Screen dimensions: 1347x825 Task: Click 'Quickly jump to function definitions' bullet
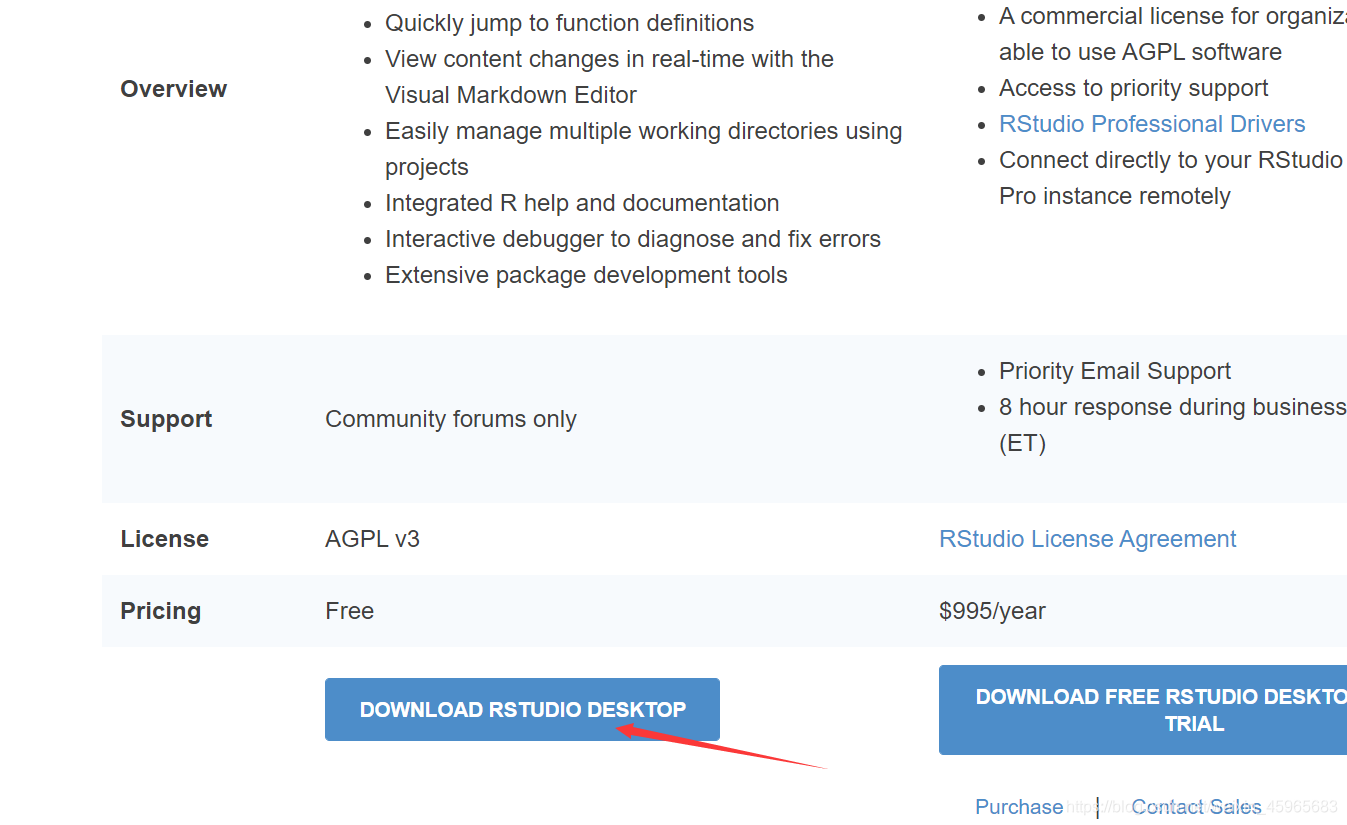[570, 23]
